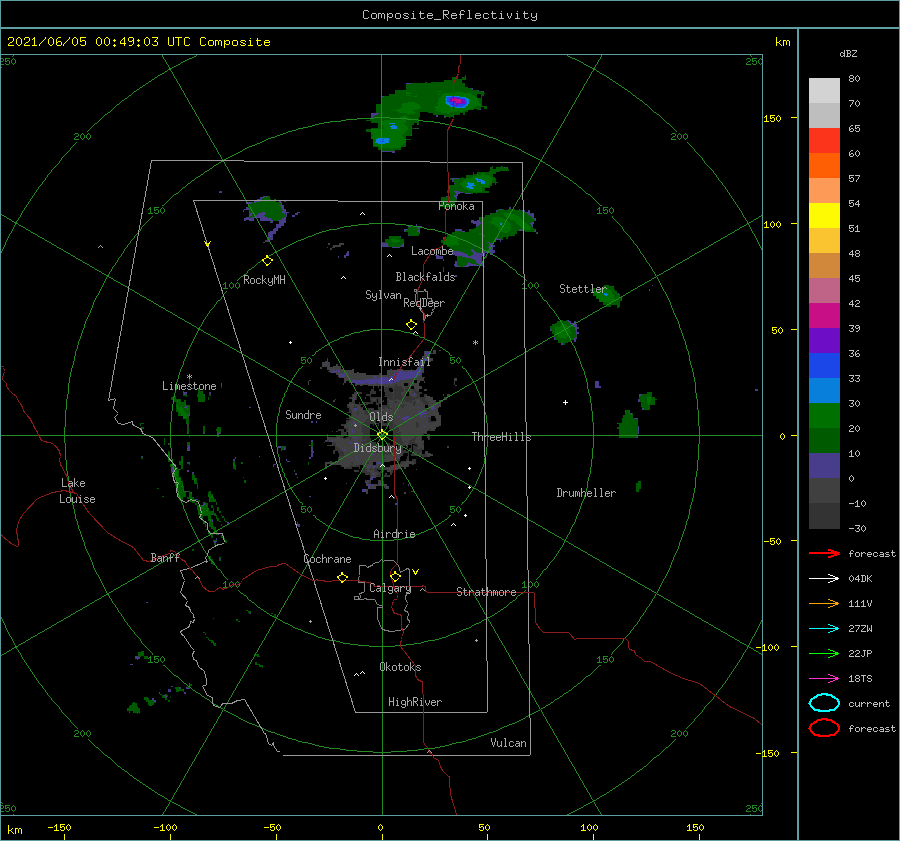The width and height of the screenshot is (900, 841).
Task: Click the asterisk marker above Limestone
Action: click(x=189, y=377)
